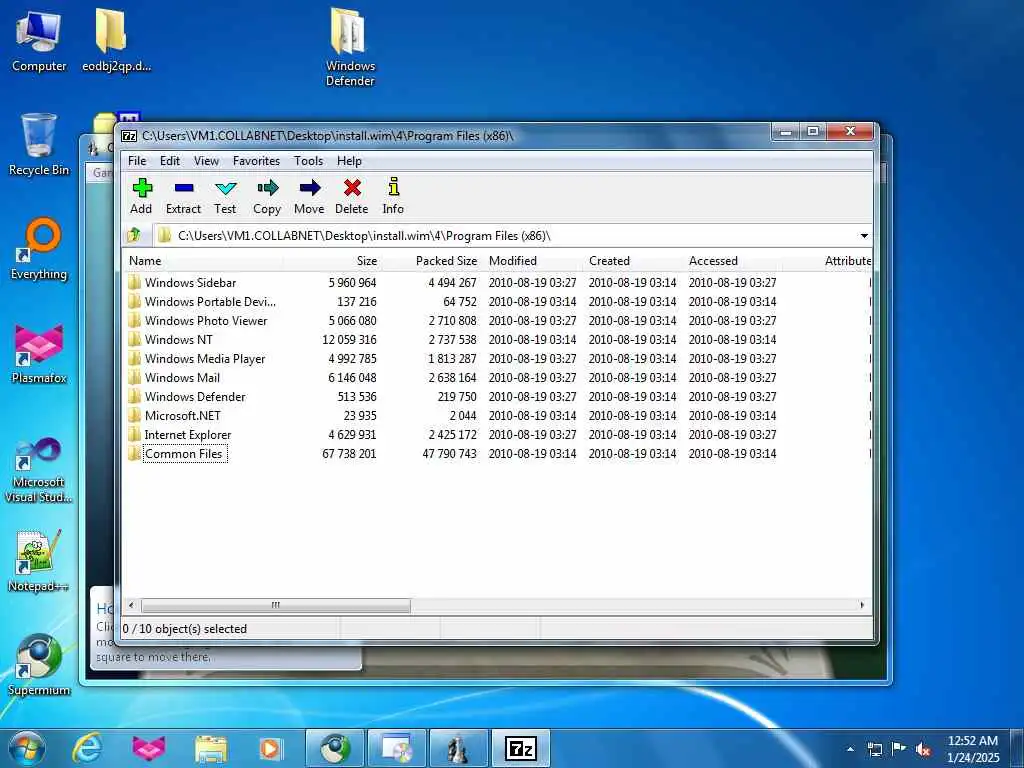The image size is (1024, 768).
Task: Select the Internet Explorer folder icon
Action: [x=135, y=434]
